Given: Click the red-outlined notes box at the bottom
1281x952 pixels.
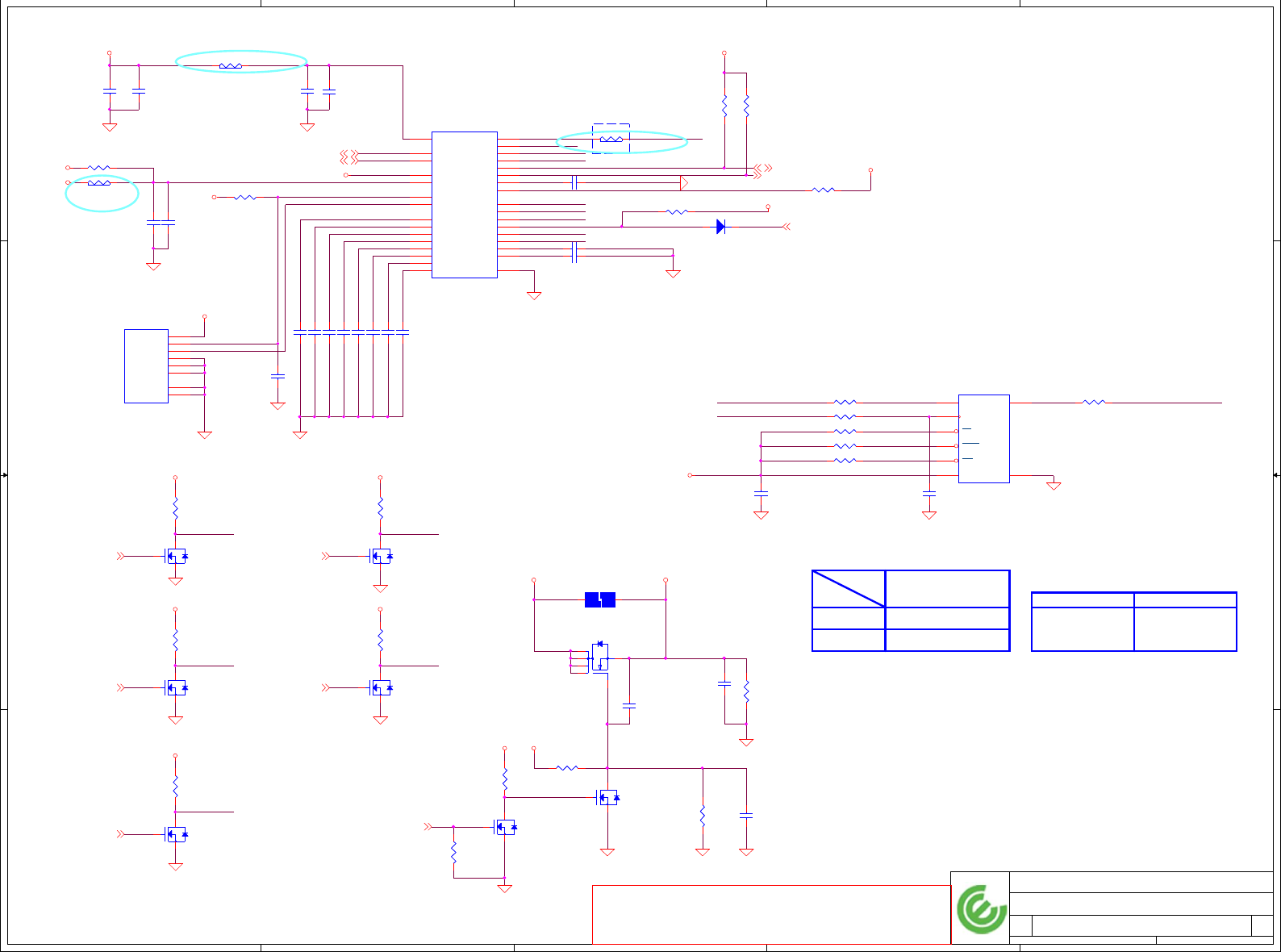Looking at the screenshot, I should point(771,915).
